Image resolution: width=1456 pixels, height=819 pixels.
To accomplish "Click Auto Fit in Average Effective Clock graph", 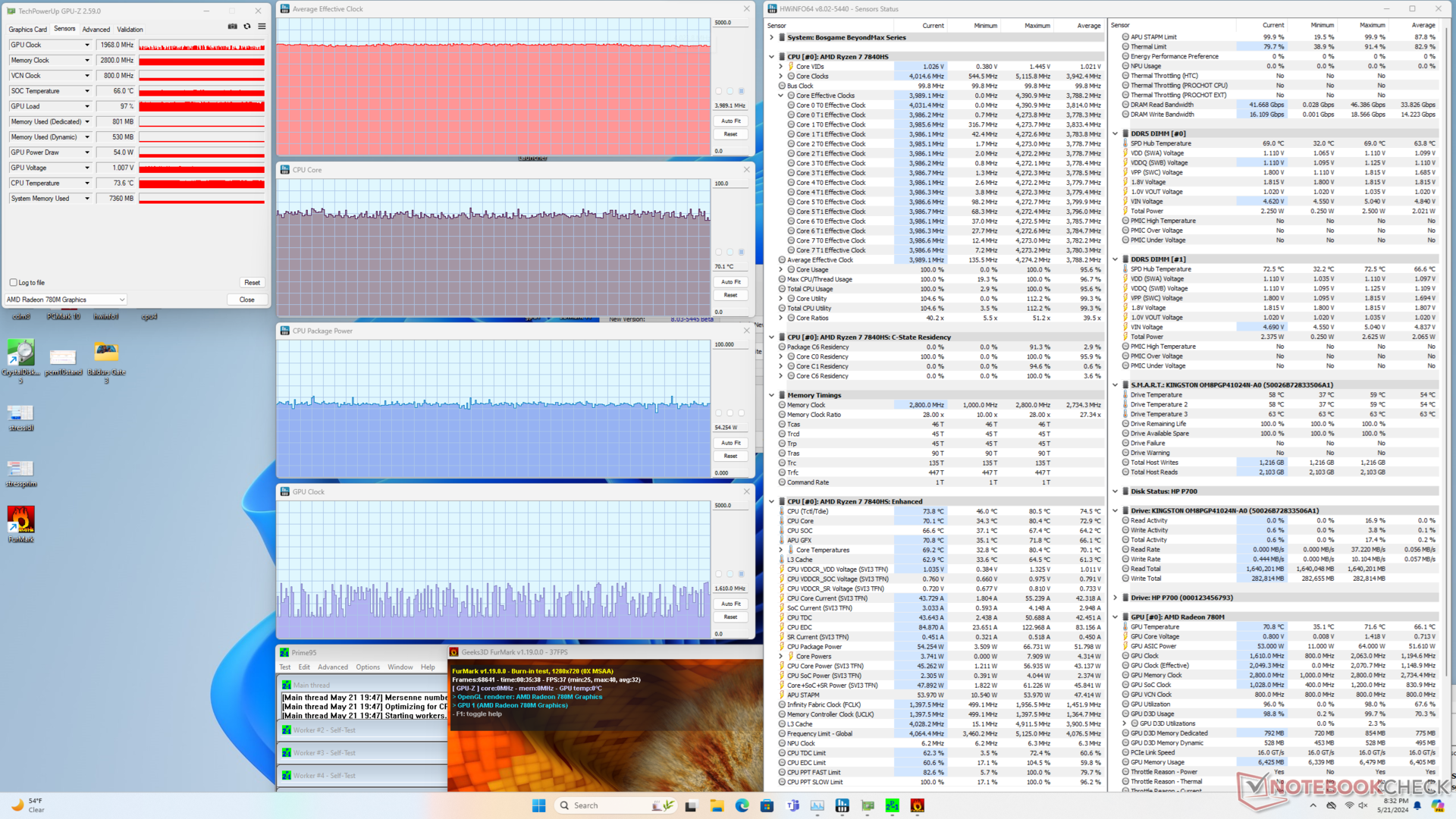I will [730, 121].
